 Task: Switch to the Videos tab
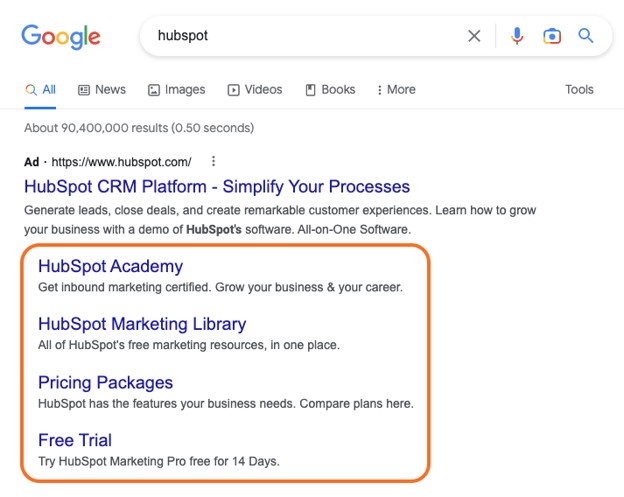click(x=255, y=90)
